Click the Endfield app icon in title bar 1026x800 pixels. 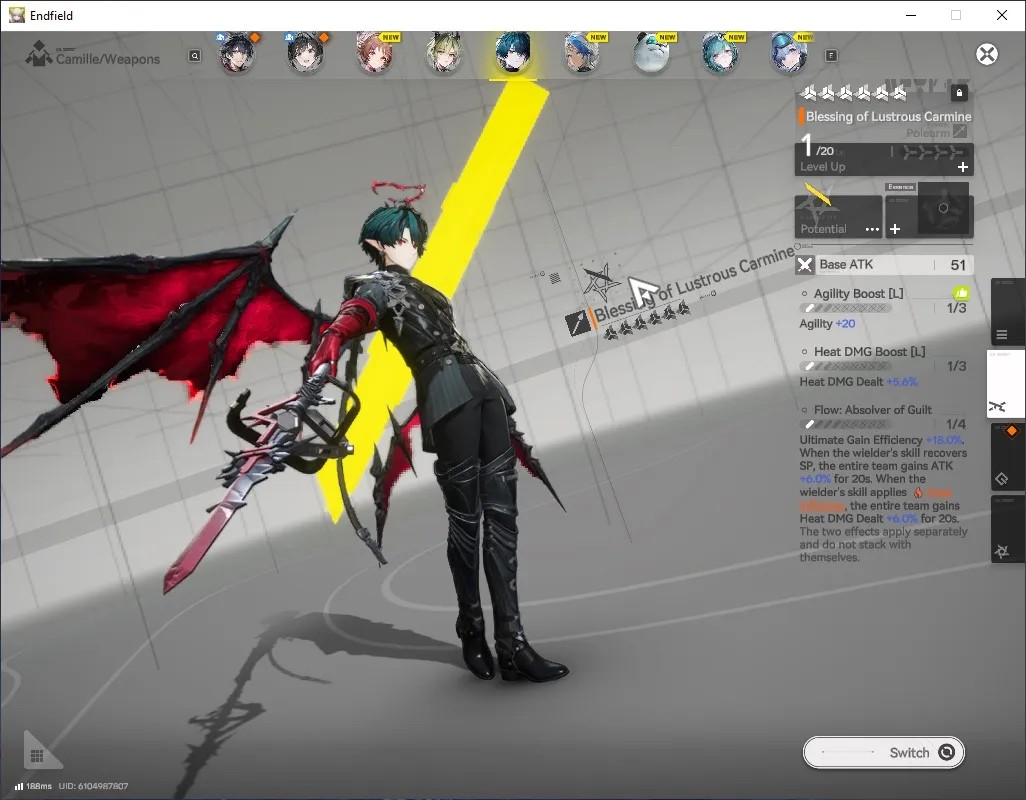[16, 15]
